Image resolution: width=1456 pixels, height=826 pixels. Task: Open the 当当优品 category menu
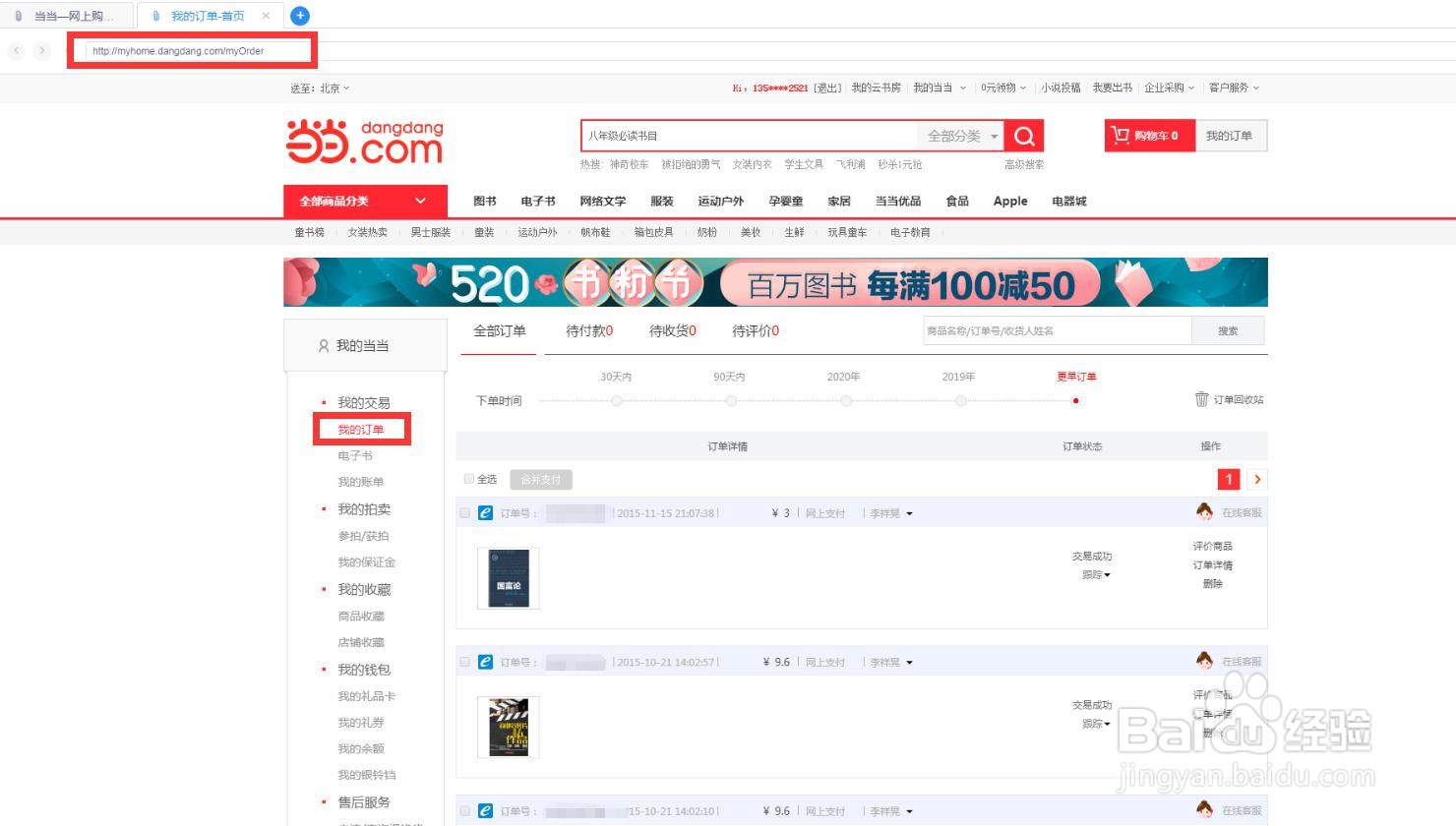tap(898, 201)
